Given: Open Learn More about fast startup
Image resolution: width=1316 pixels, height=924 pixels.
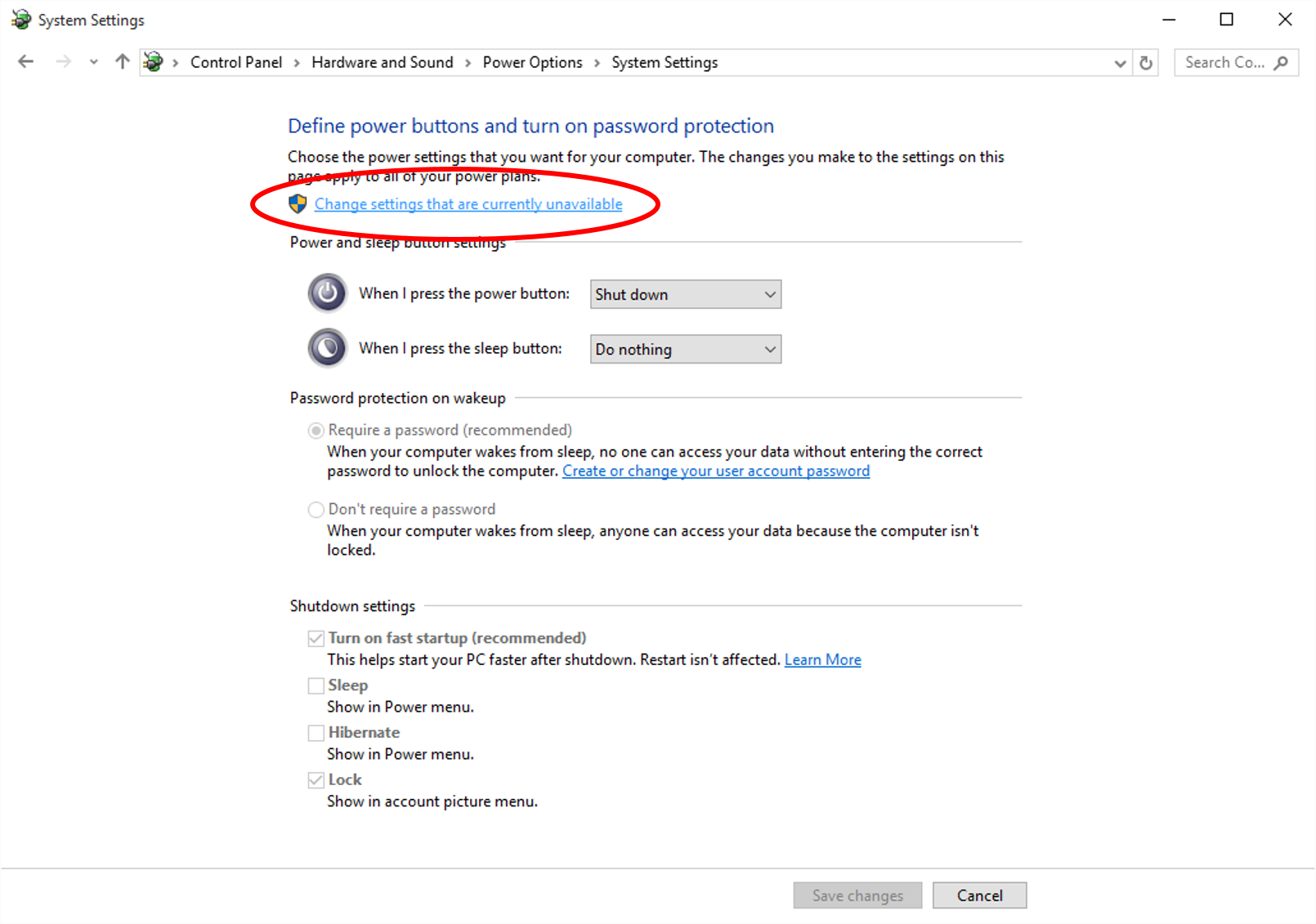Looking at the screenshot, I should point(822,659).
